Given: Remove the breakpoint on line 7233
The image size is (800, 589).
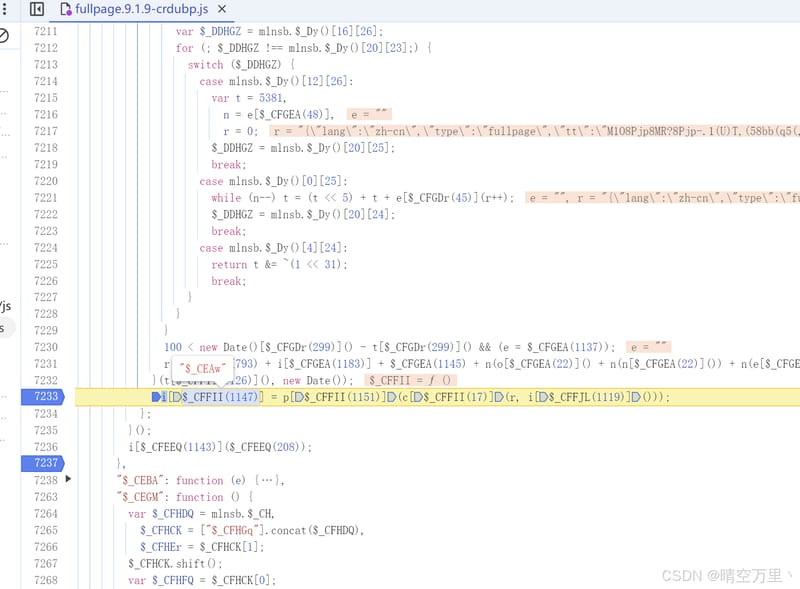Looking at the screenshot, I should tap(43, 397).
